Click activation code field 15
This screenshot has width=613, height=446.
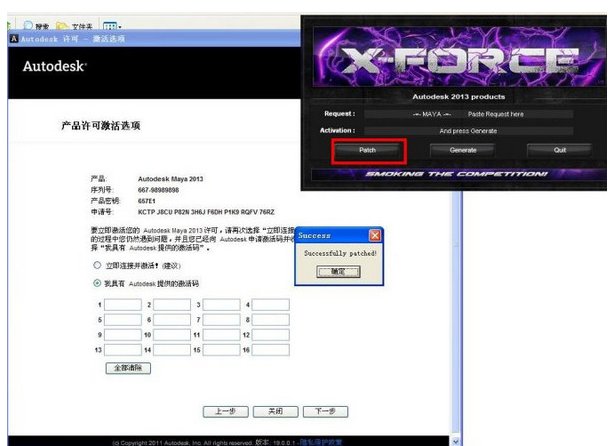(x=221, y=350)
